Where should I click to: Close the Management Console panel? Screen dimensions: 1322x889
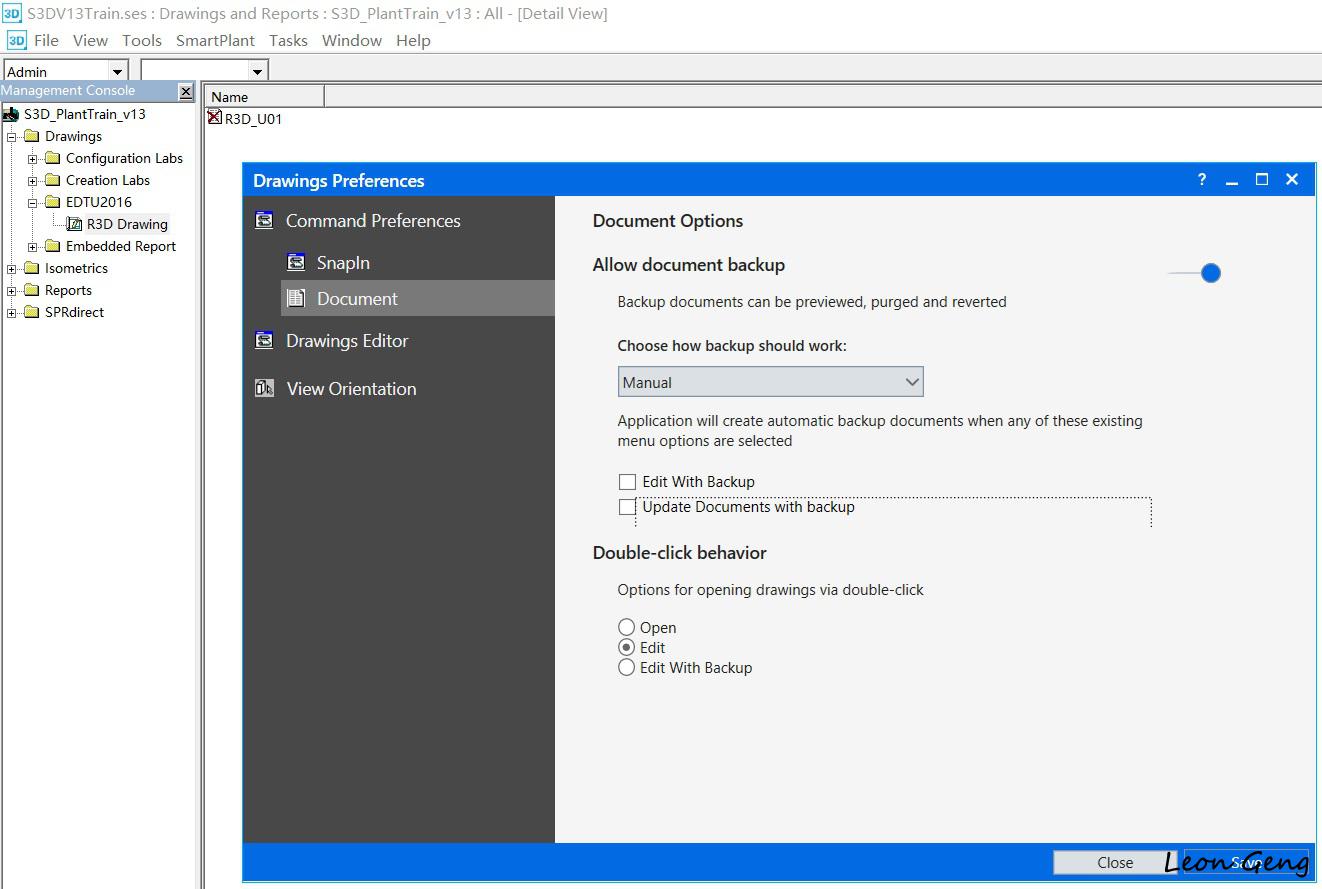(x=186, y=92)
